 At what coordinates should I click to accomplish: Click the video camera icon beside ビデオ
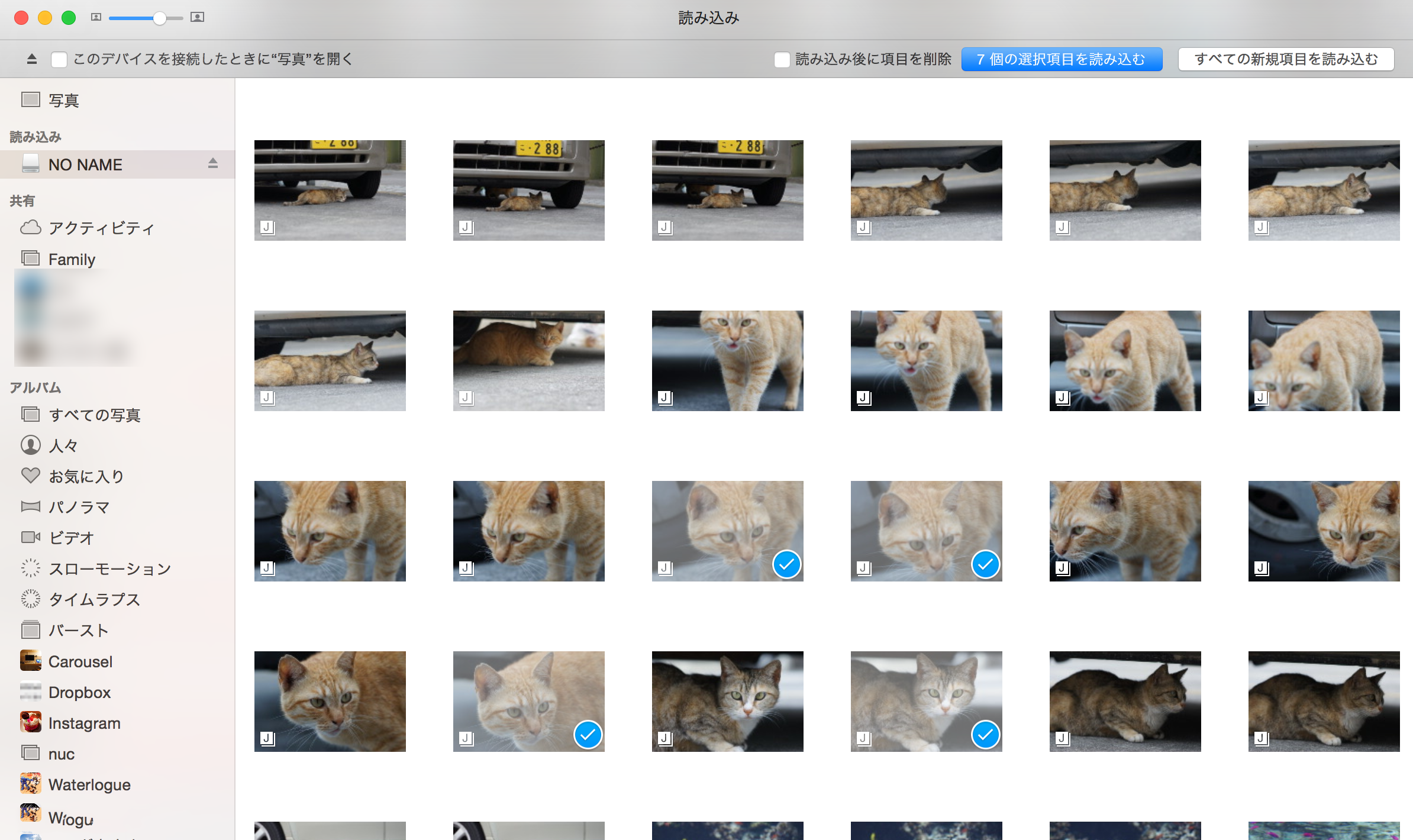pos(31,537)
